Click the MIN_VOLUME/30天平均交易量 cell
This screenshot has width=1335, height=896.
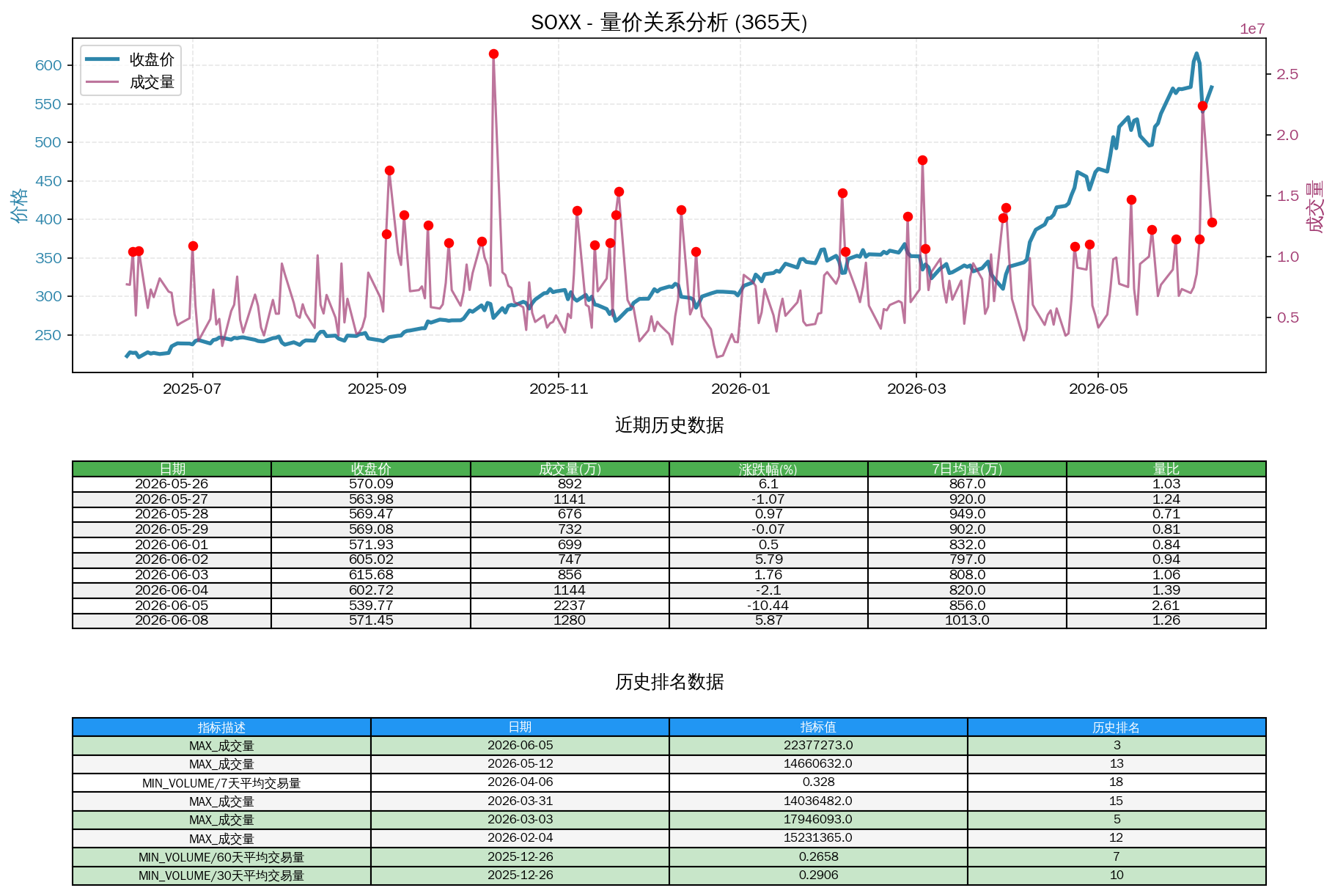pos(221,875)
